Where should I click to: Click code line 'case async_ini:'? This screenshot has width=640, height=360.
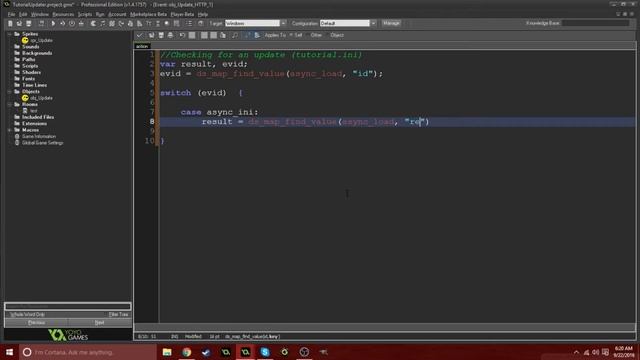click(220, 112)
